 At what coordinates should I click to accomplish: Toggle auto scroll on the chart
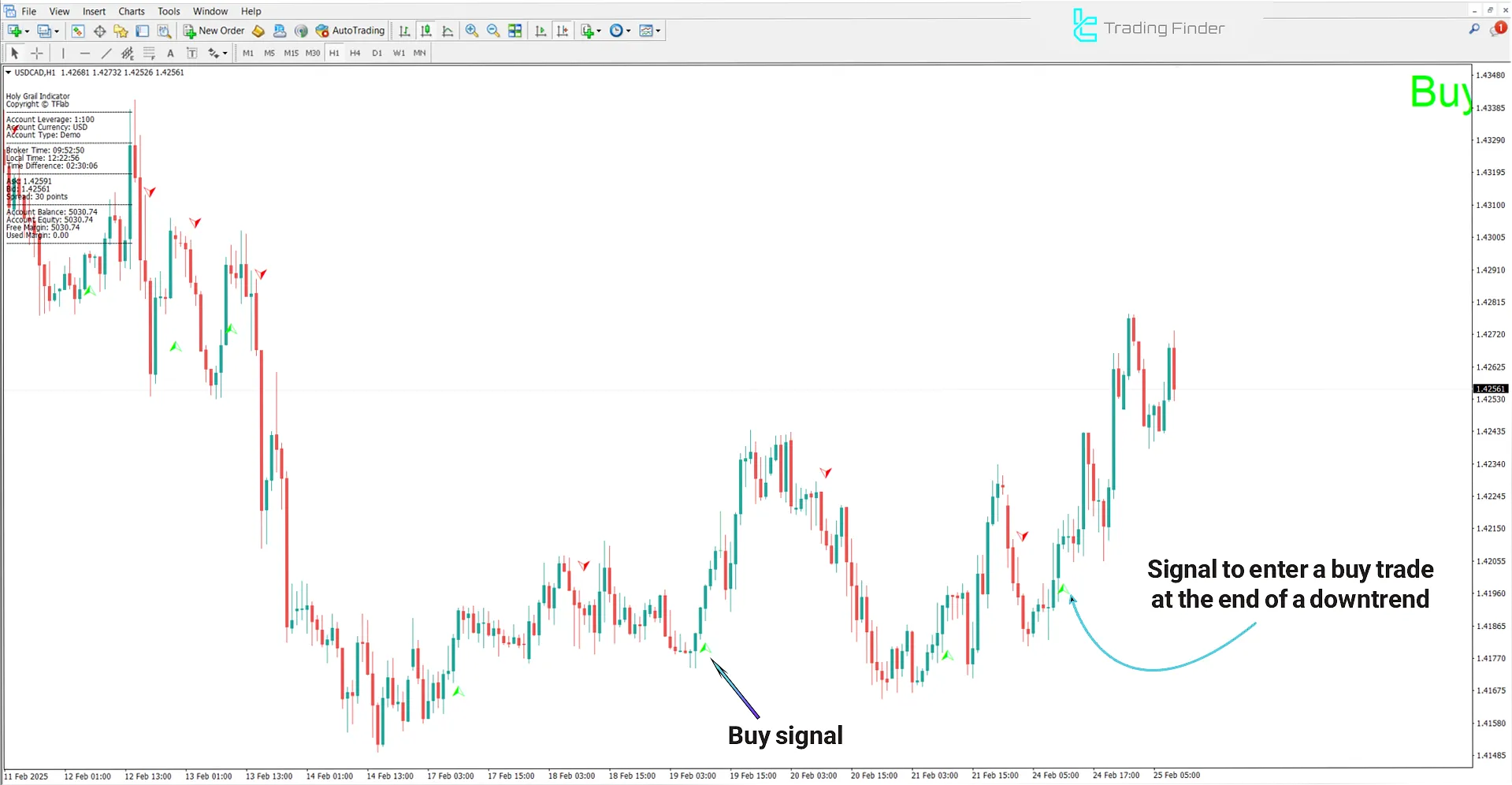point(541,31)
